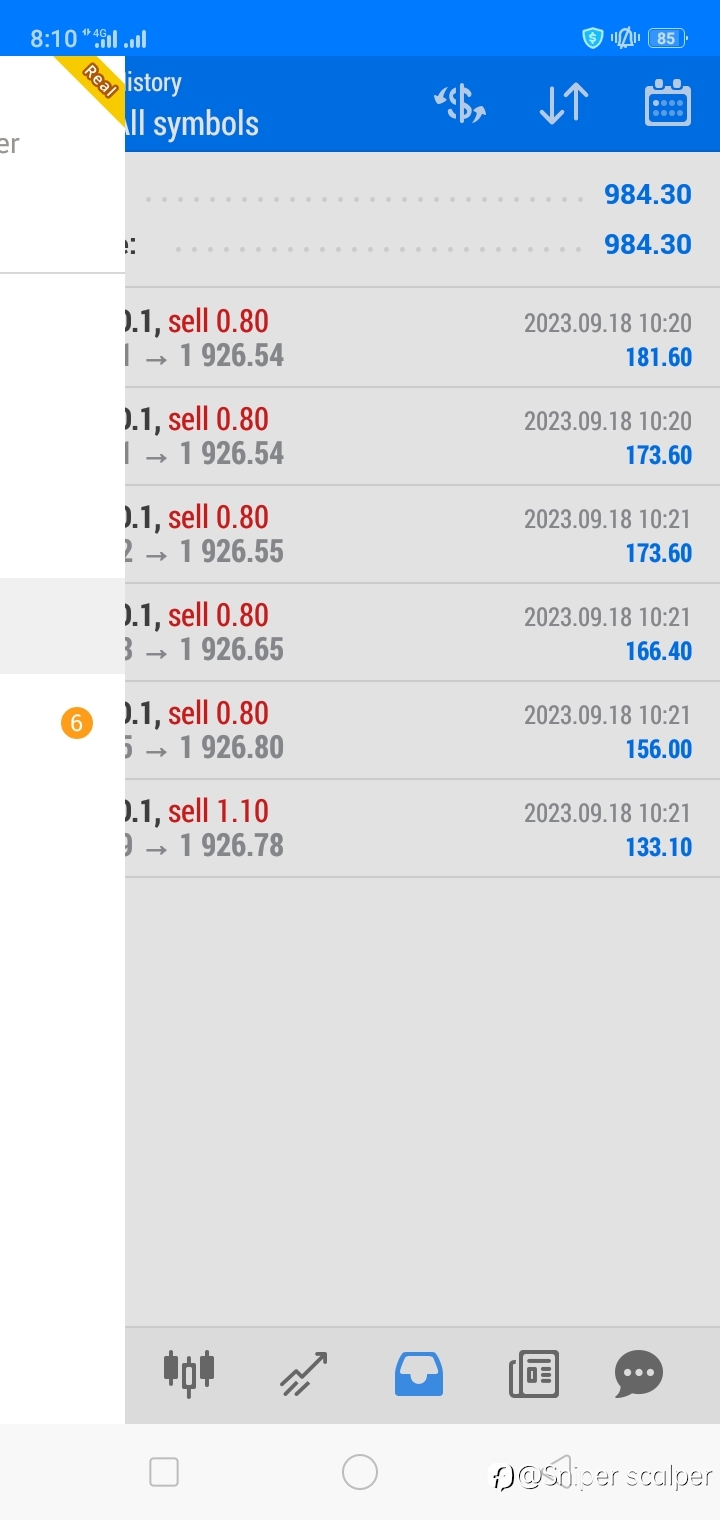Select the highlighted side drawer menu item
The height and width of the screenshot is (1520, 720).
click(62, 626)
